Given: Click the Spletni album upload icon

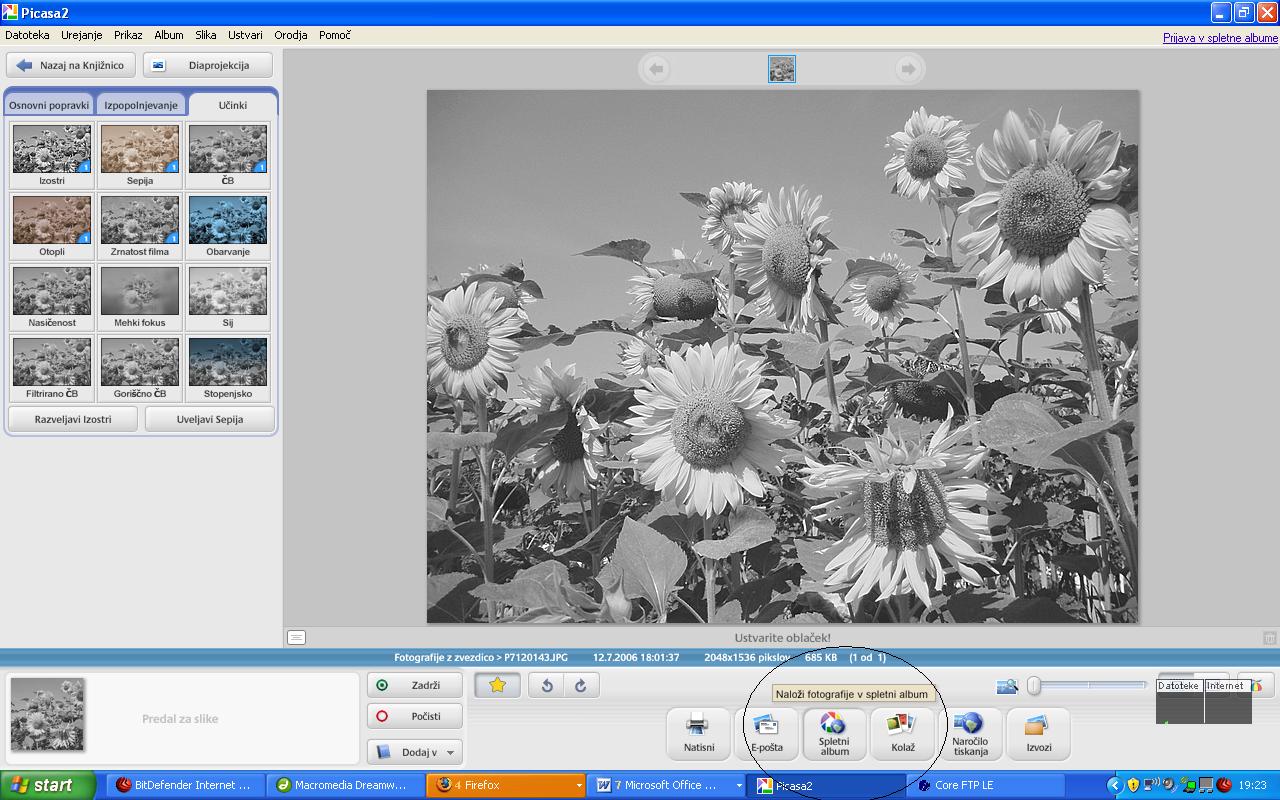Looking at the screenshot, I should tap(834, 733).
